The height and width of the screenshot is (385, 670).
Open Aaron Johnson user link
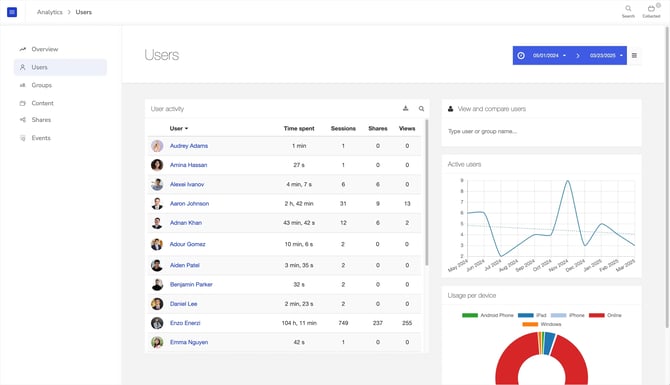point(189,203)
